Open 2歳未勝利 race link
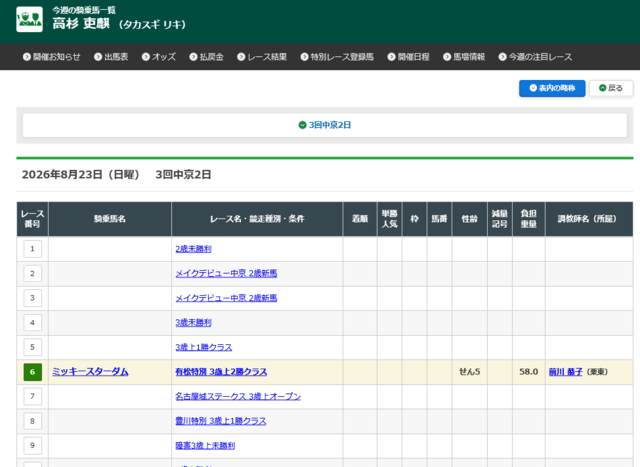The height and width of the screenshot is (467, 640). (x=193, y=249)
